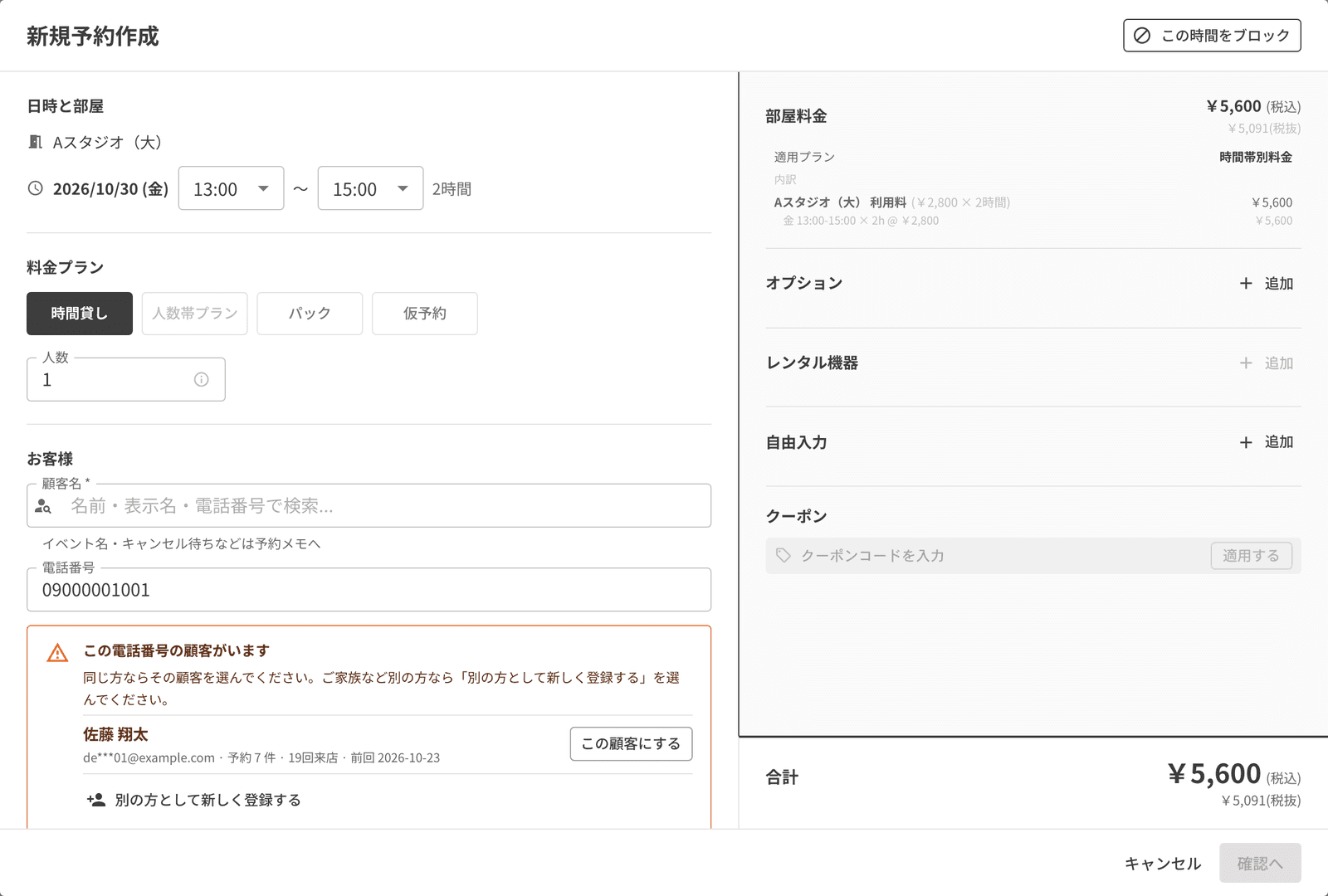The width and height of the screenshot is (1328, 896).
Task: Click the info icon in 人数 field
Action: (x=201, y=379)
